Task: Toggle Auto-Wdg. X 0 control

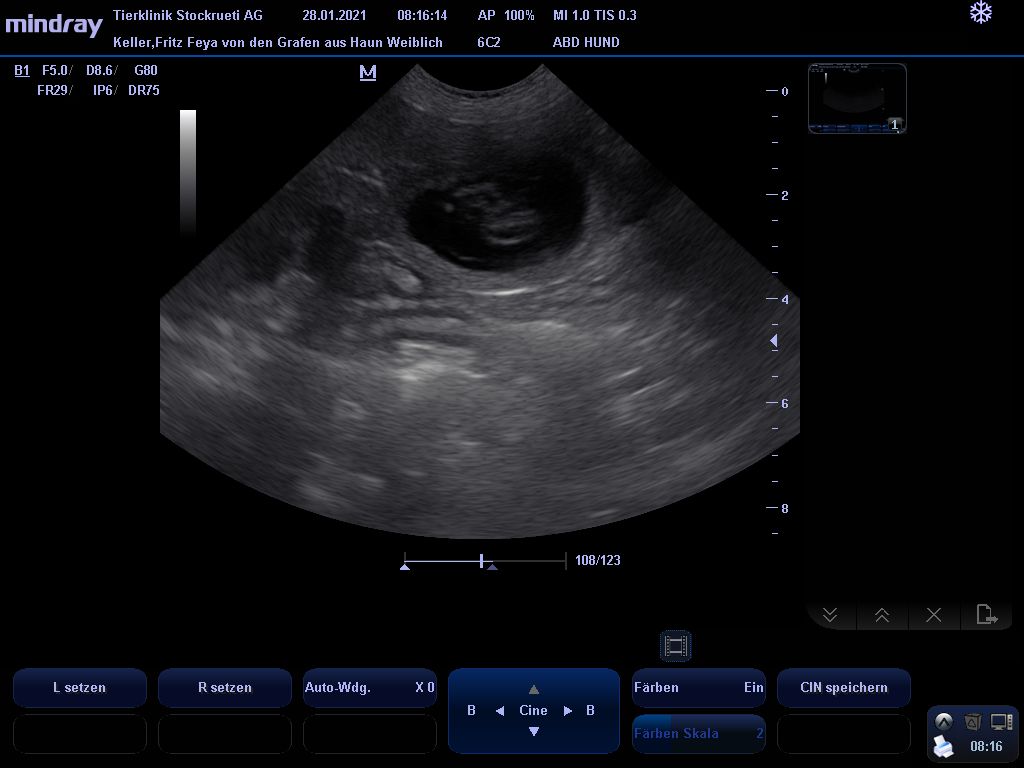Action: [370, 688]
